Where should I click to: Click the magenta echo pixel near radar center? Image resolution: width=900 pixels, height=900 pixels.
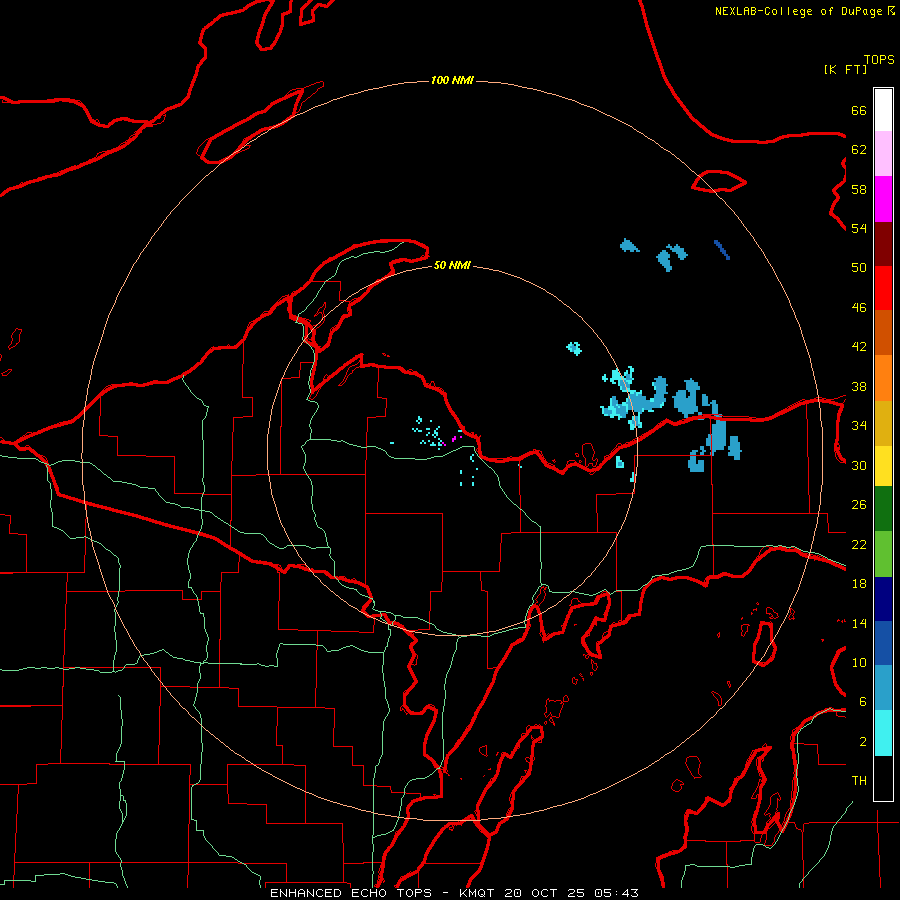tap(453, 439)
